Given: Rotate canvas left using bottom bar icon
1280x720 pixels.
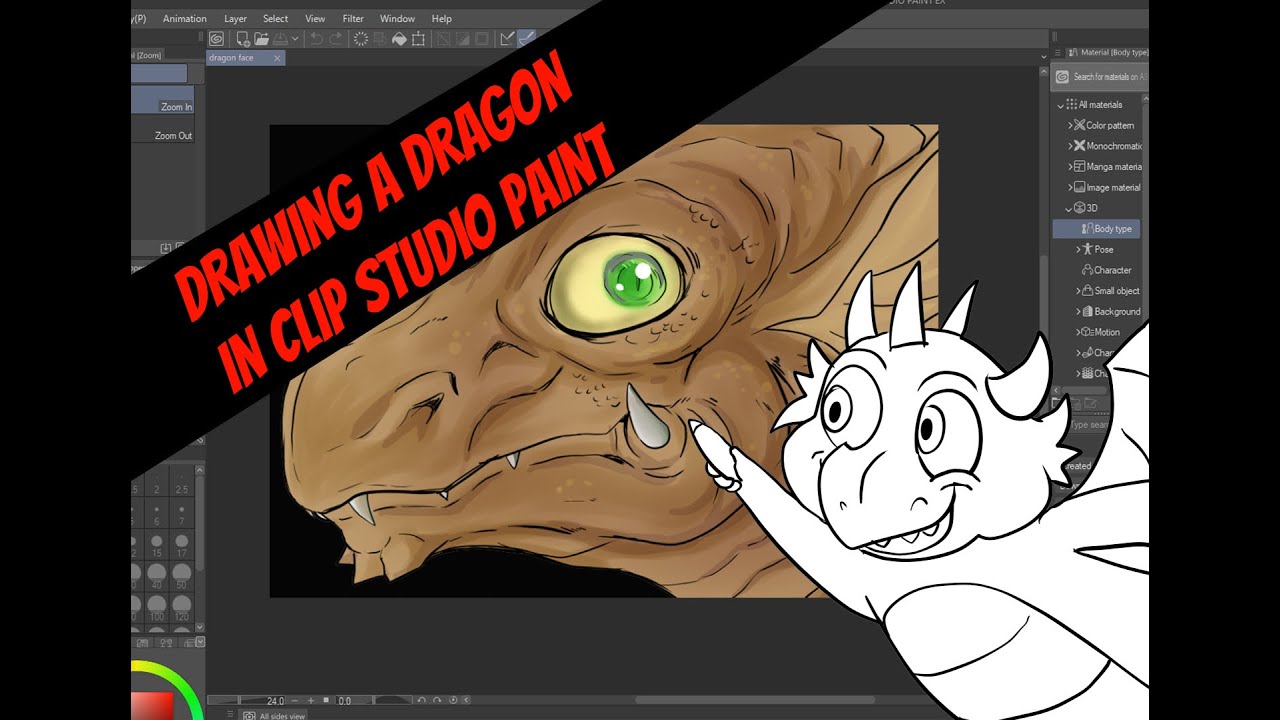Looking at the screenshot, I should [421, 700].
